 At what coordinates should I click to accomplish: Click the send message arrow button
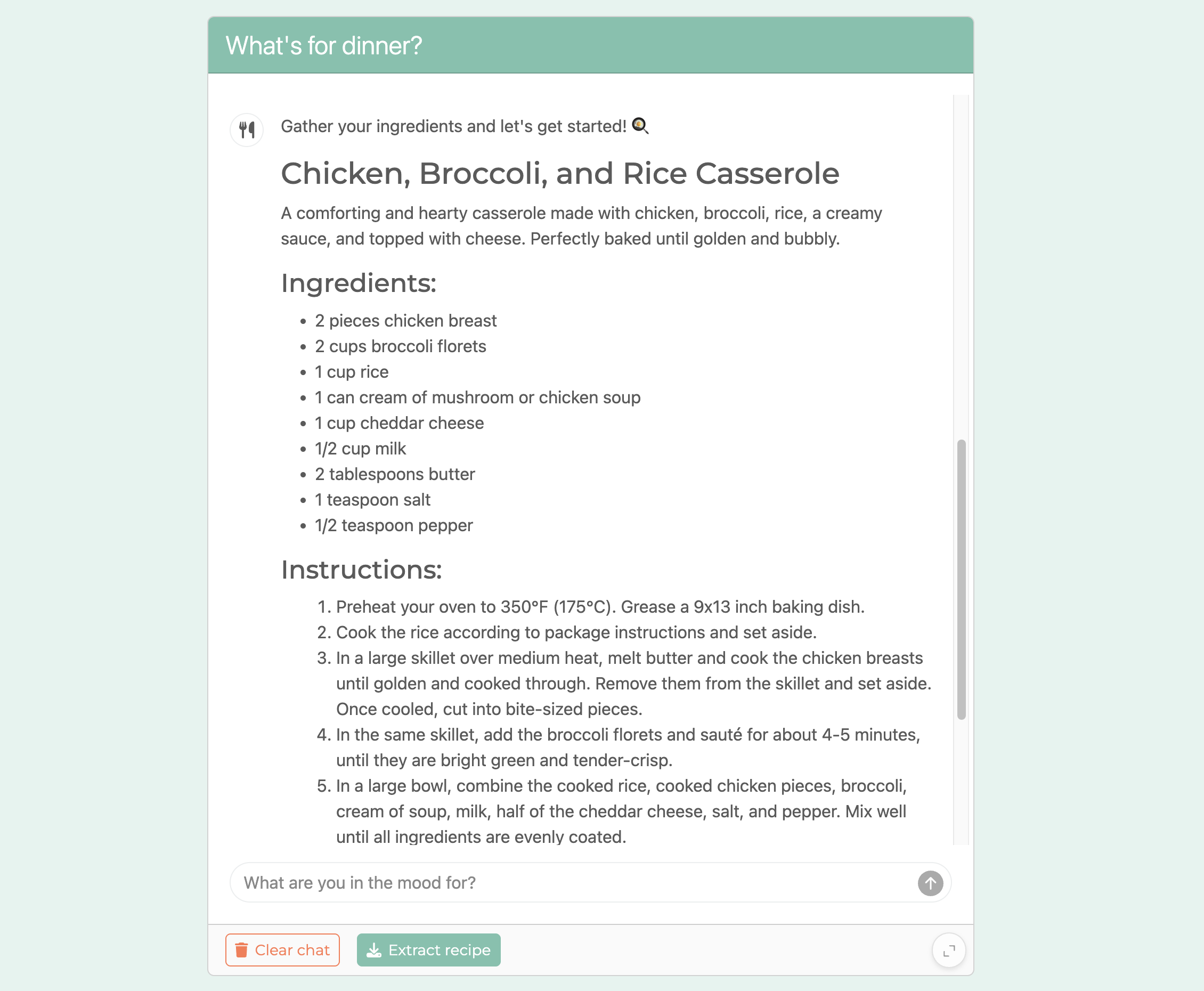930,883
